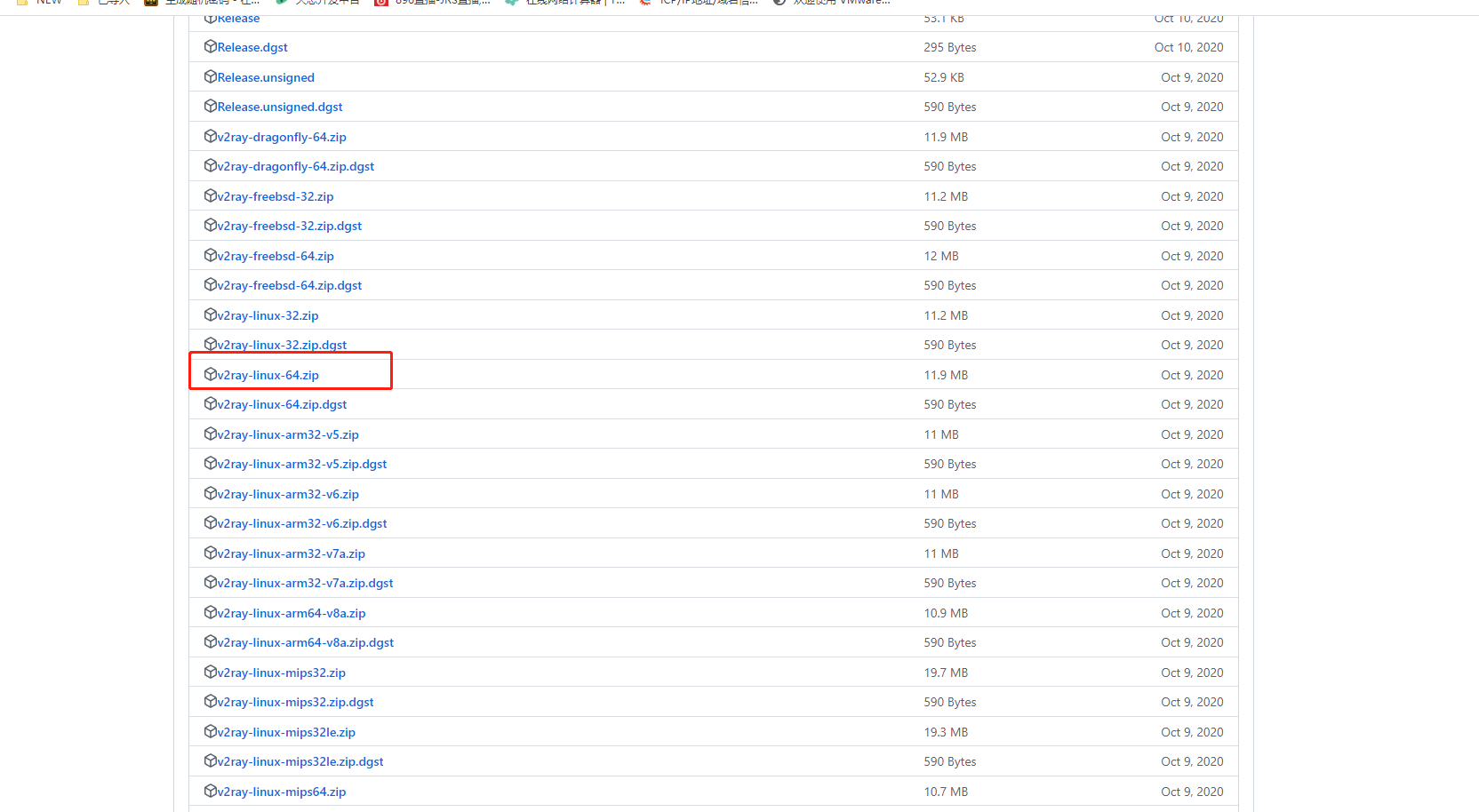Click the package icon beside v2ray-linux-64.zip

click(211, 374)
